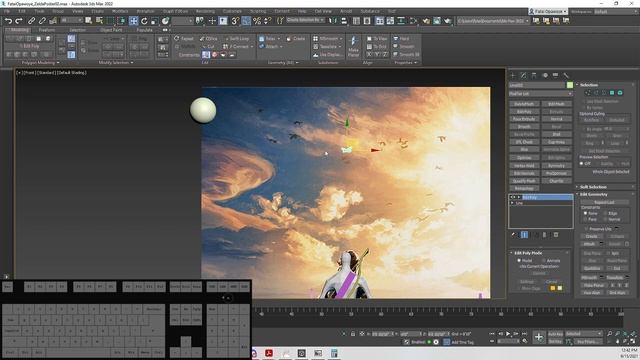Click the Undo arrow in main toolbar
640x360 pixels.
click(8, 20)
